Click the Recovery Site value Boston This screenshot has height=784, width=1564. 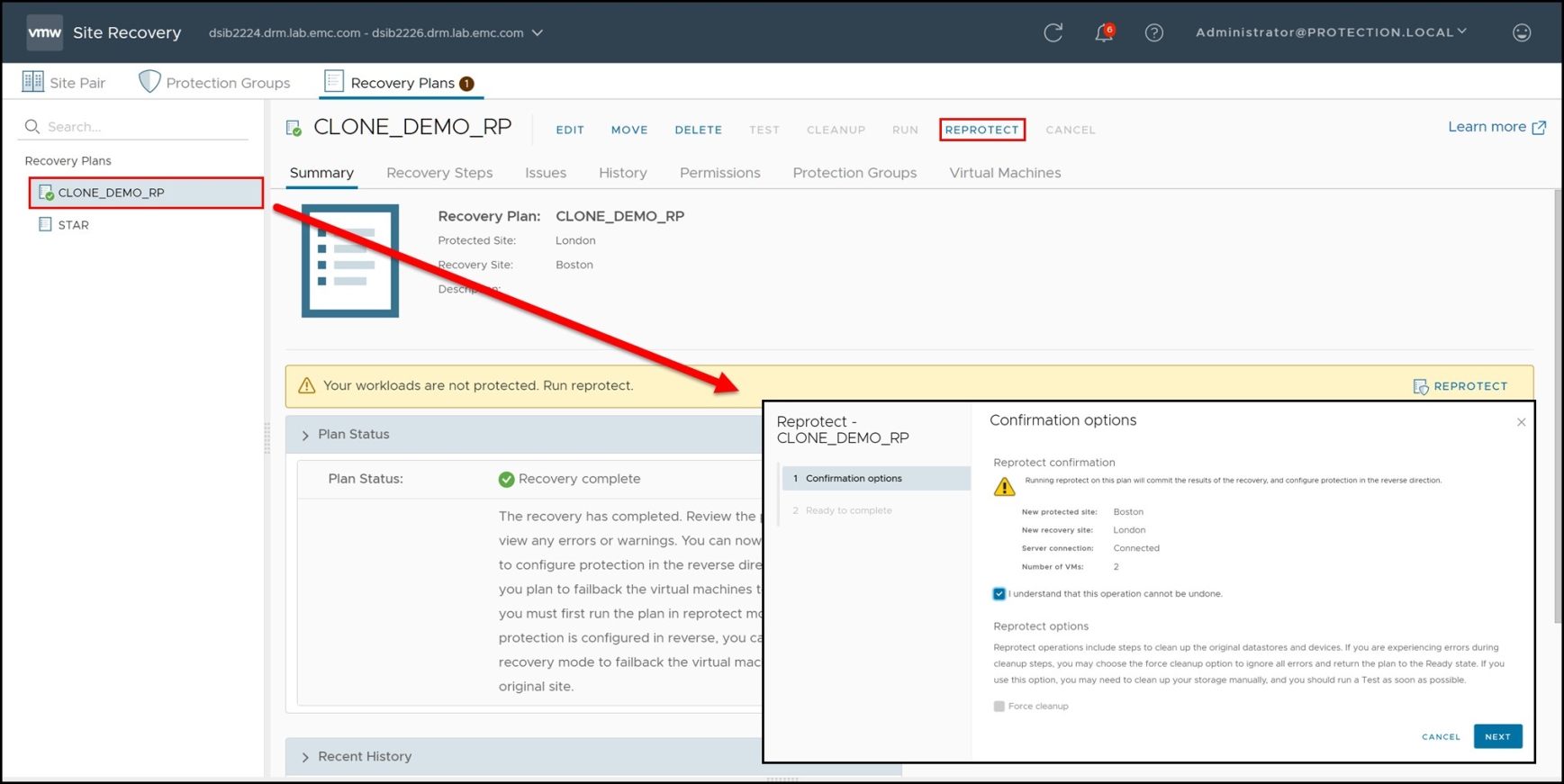pos(574,265)
